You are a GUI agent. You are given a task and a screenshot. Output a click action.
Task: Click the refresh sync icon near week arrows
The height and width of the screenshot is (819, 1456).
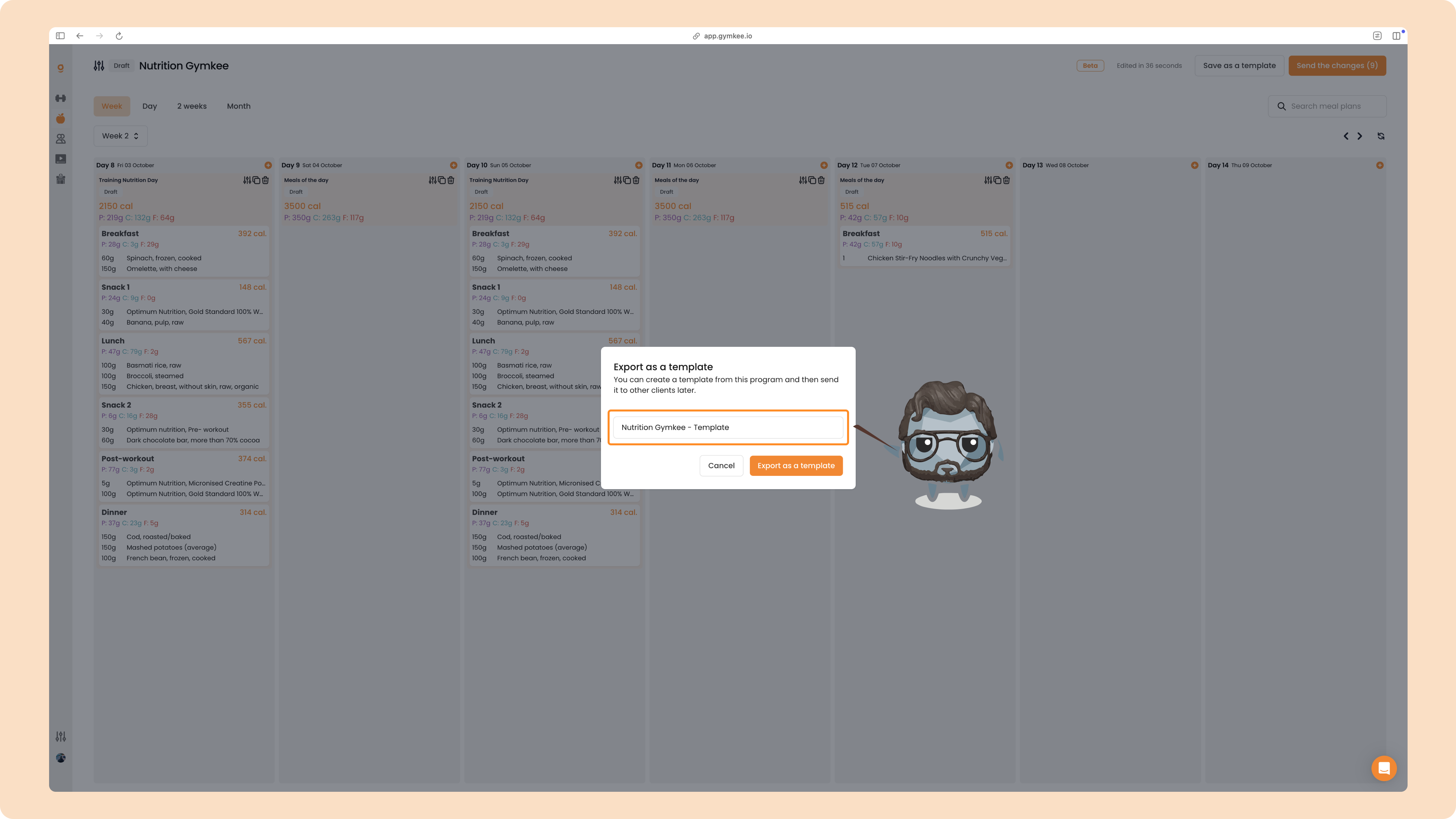pos(1381,136)
